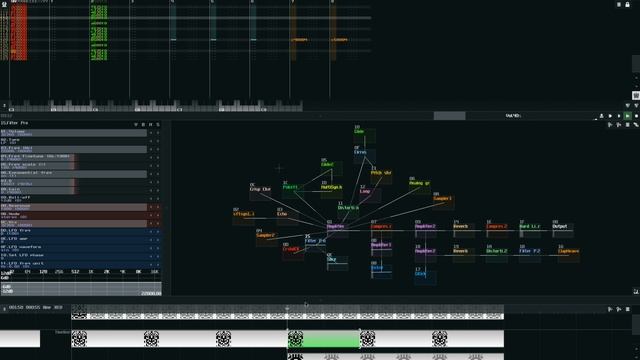Click the 0F.LFO waveform controller row

73,248
